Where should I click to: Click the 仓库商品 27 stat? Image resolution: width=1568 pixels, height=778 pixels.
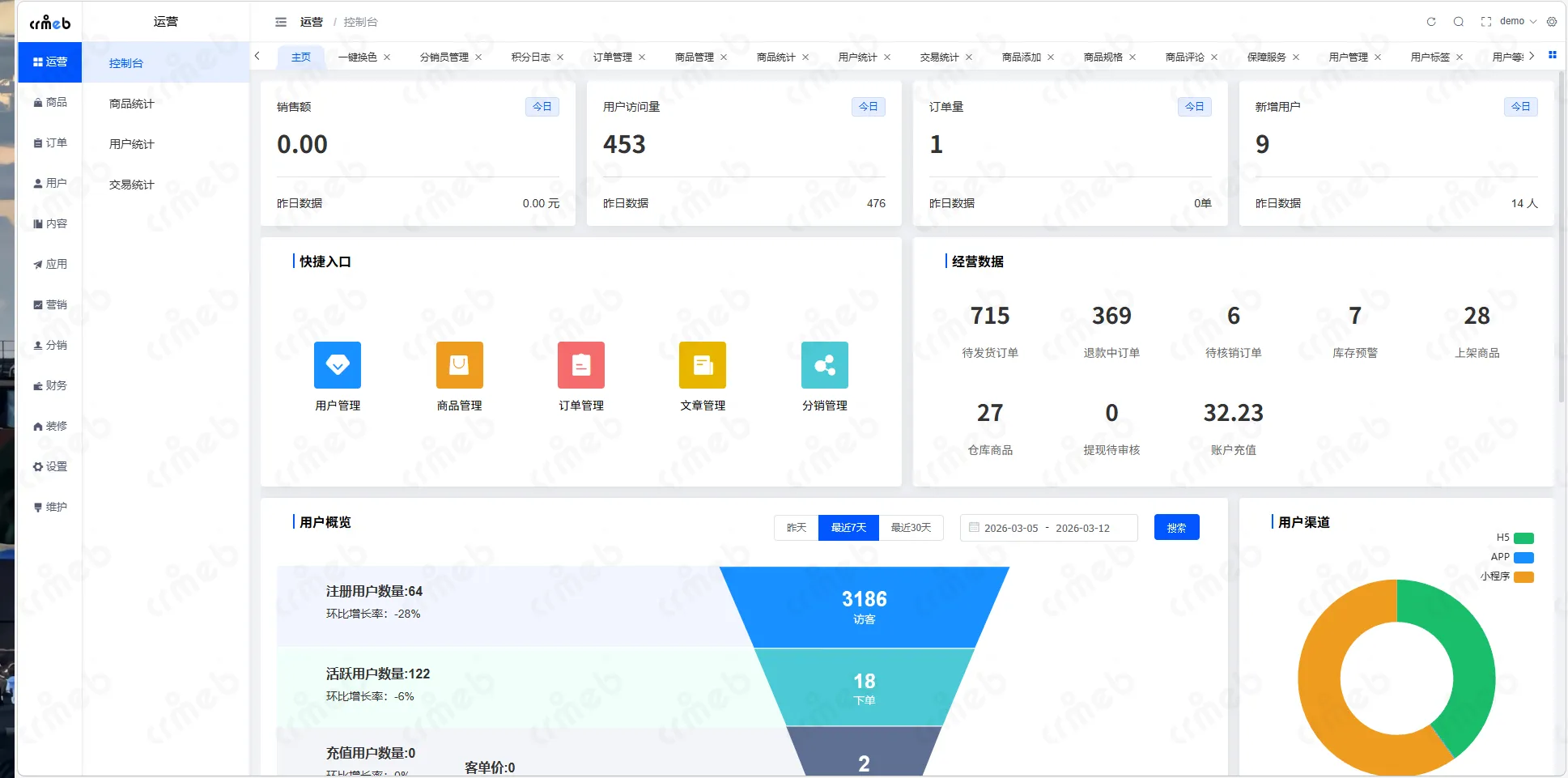[990, 428]
